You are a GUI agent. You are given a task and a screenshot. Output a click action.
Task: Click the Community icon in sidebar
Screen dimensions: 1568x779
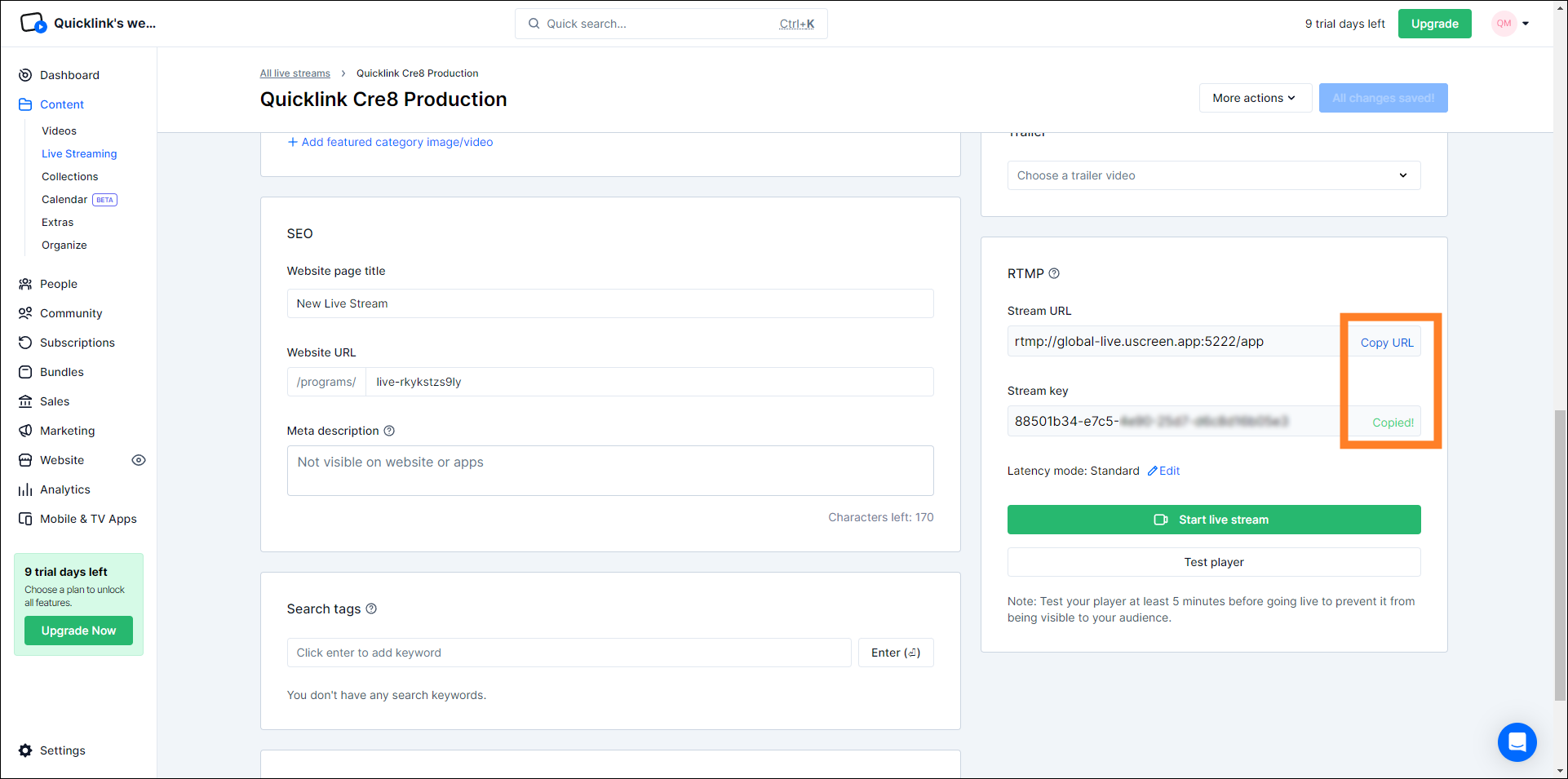point(25,313)
